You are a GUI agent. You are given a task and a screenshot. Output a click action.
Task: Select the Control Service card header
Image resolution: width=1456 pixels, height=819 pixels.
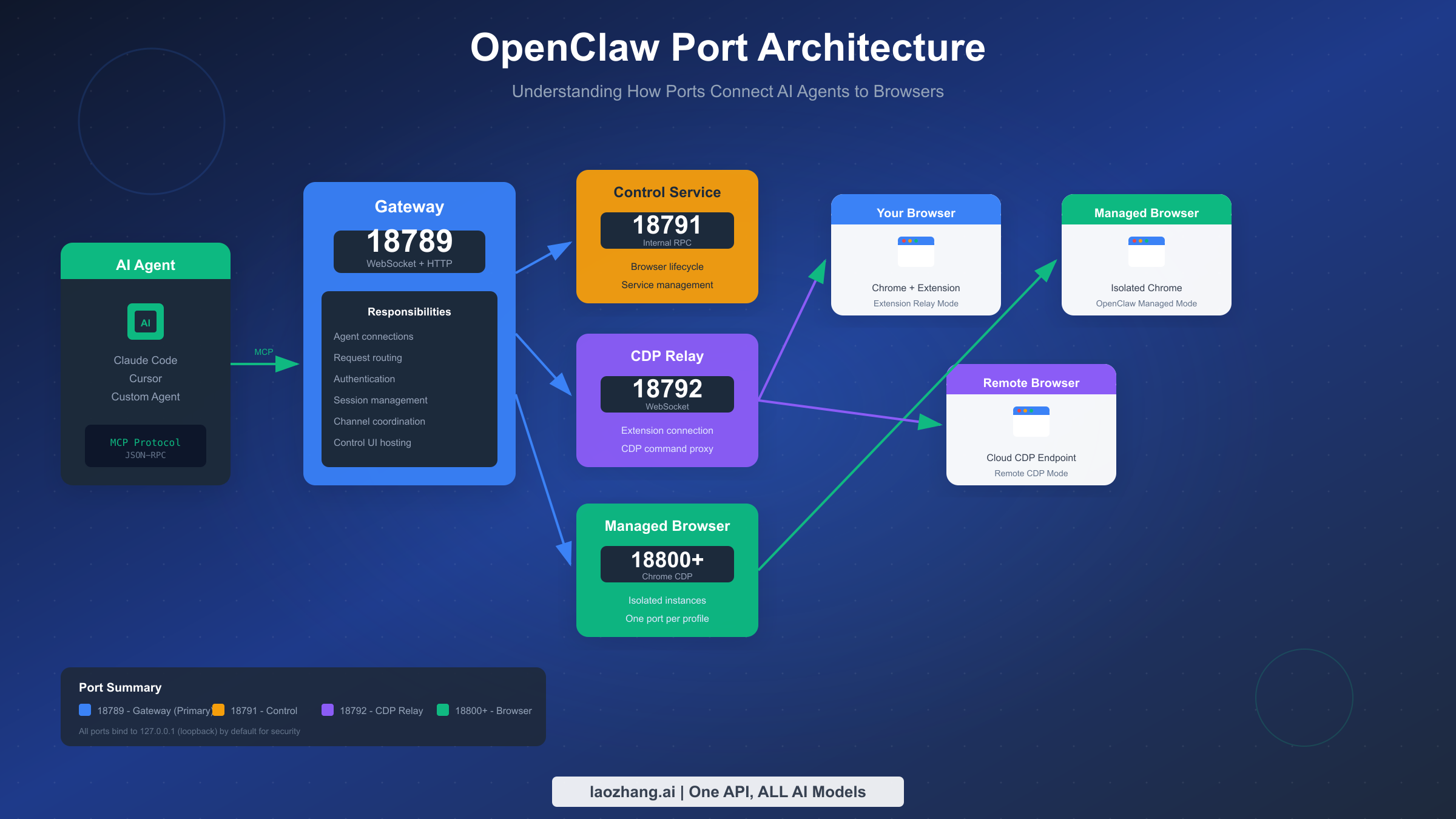tap(667, 192)
